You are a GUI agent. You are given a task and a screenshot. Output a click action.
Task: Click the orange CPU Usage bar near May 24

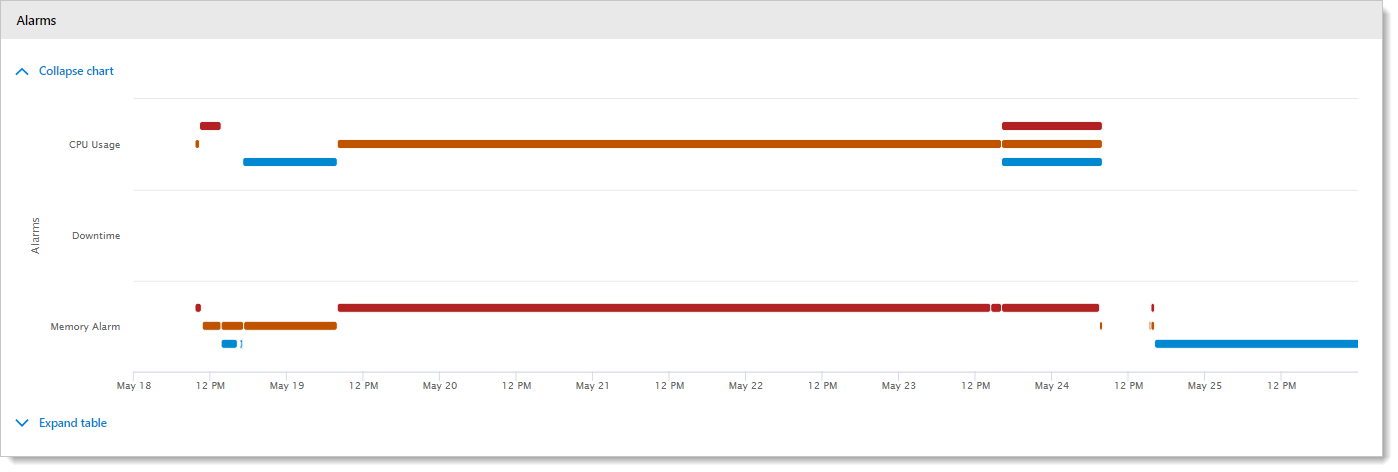point(1051,144)
